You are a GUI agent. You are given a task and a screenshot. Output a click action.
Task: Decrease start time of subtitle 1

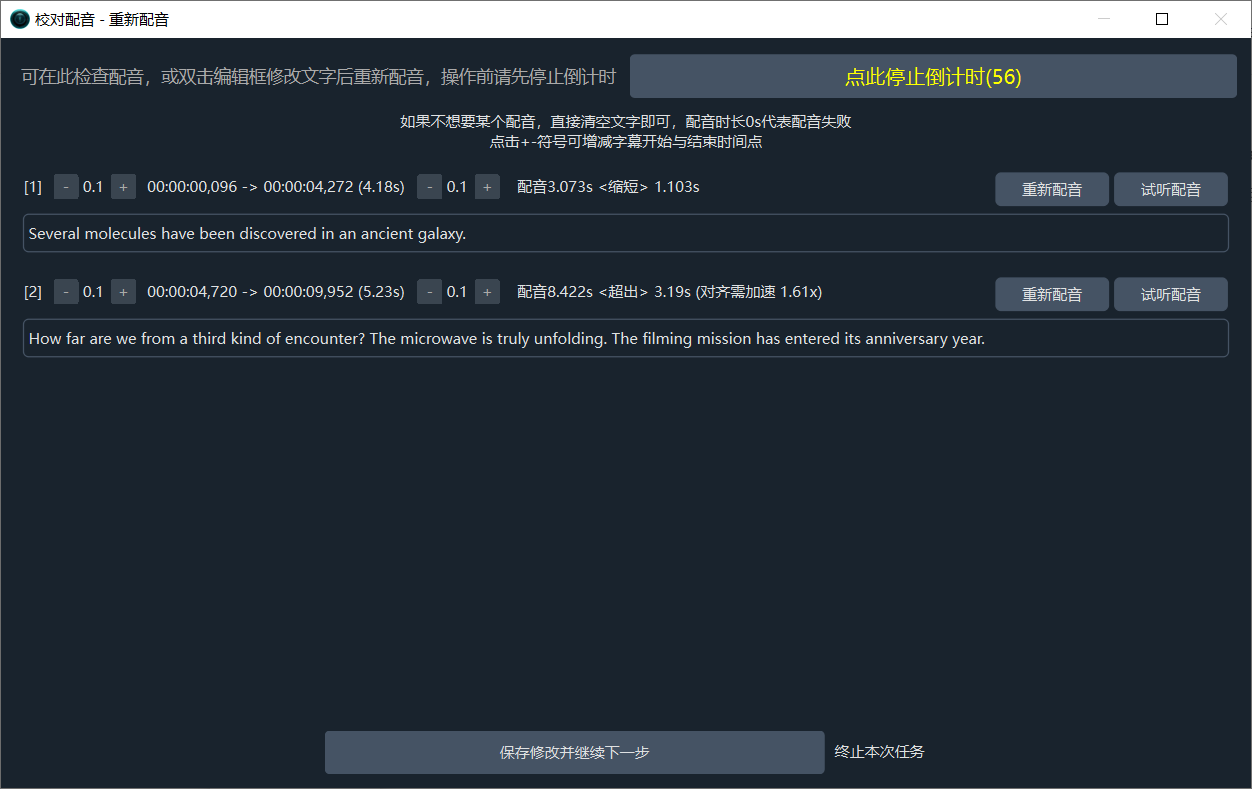[66, 187]
